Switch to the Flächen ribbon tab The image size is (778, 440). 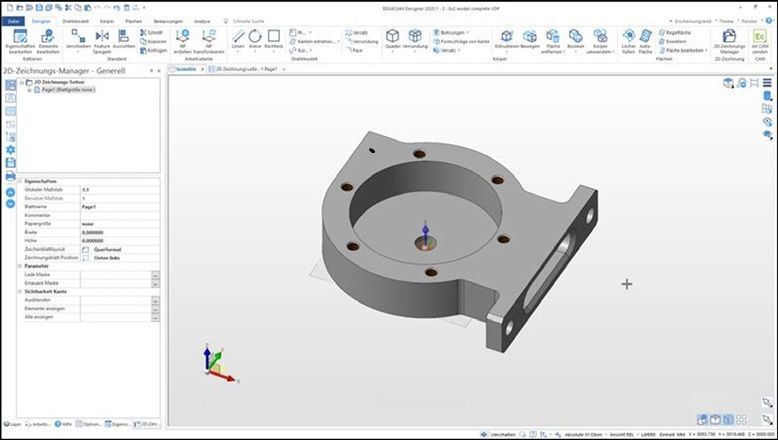point(133,21)
